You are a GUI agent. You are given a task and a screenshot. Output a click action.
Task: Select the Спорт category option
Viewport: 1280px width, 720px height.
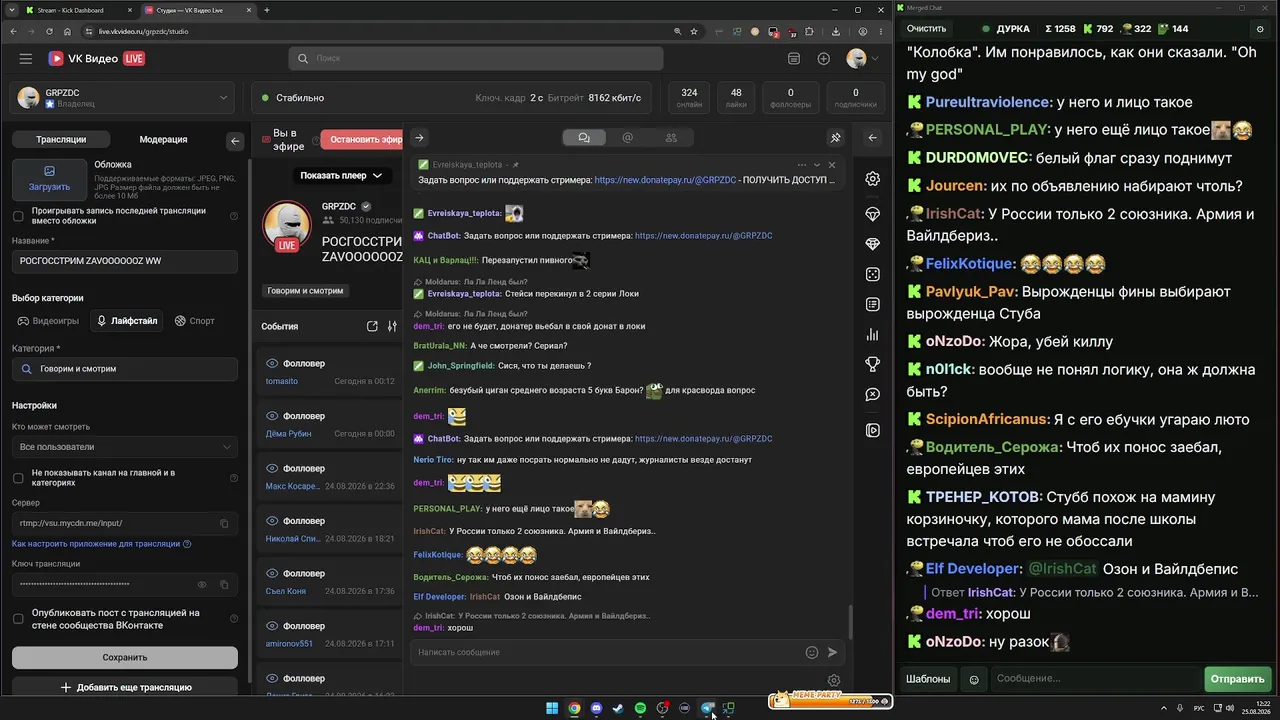pos(195,321)
